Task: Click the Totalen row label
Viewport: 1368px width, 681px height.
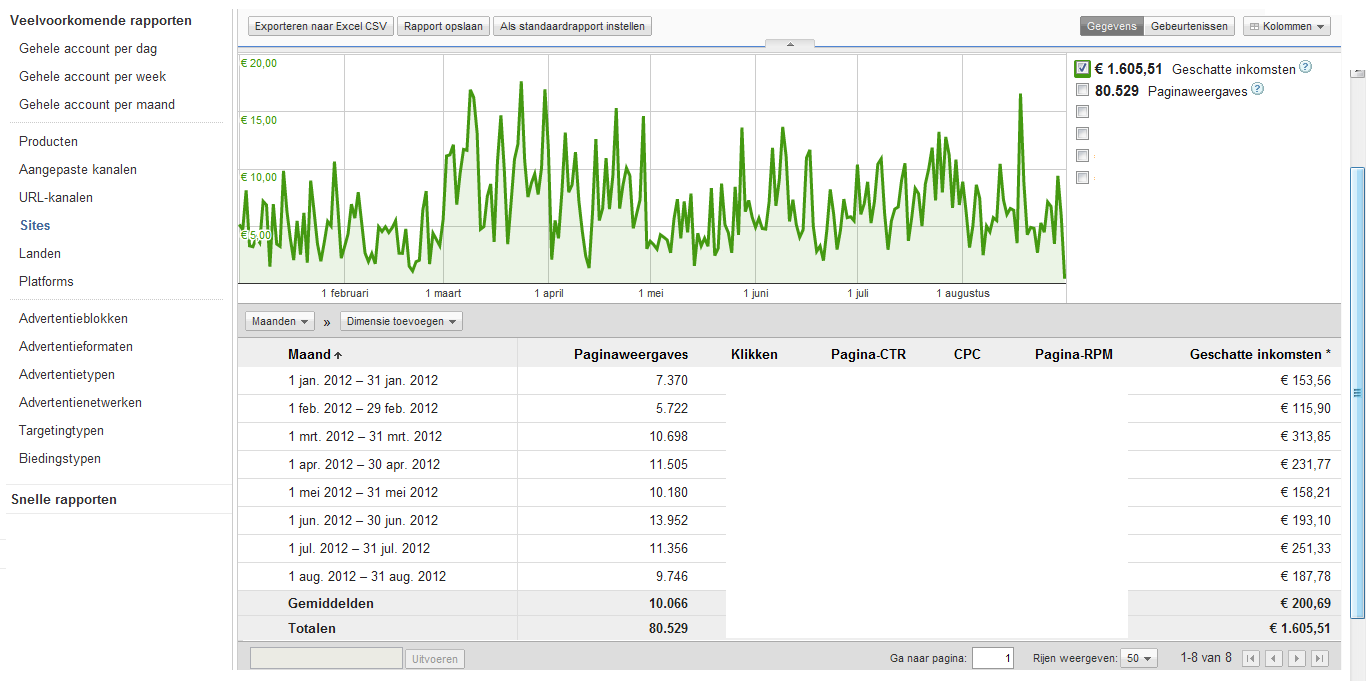Action: click(x=312, y=629)
